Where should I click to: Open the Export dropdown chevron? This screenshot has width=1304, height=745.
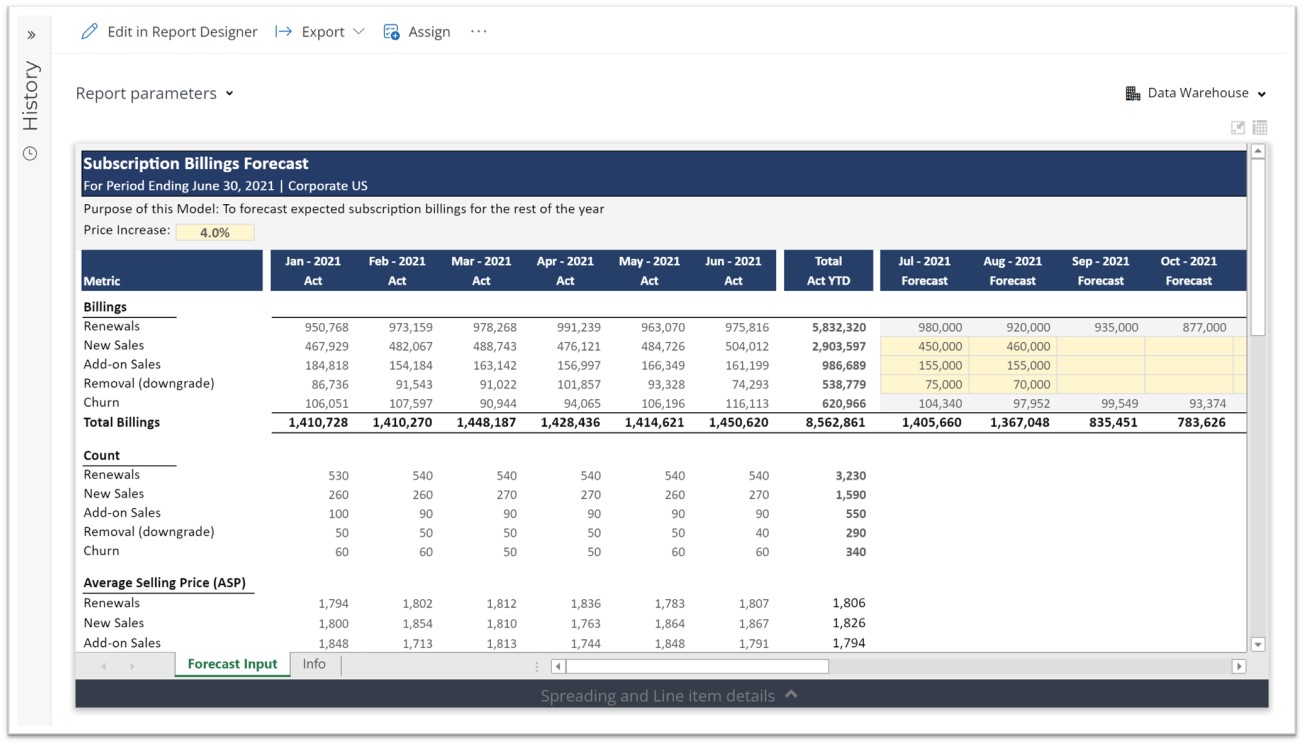(x=358, y=32)
